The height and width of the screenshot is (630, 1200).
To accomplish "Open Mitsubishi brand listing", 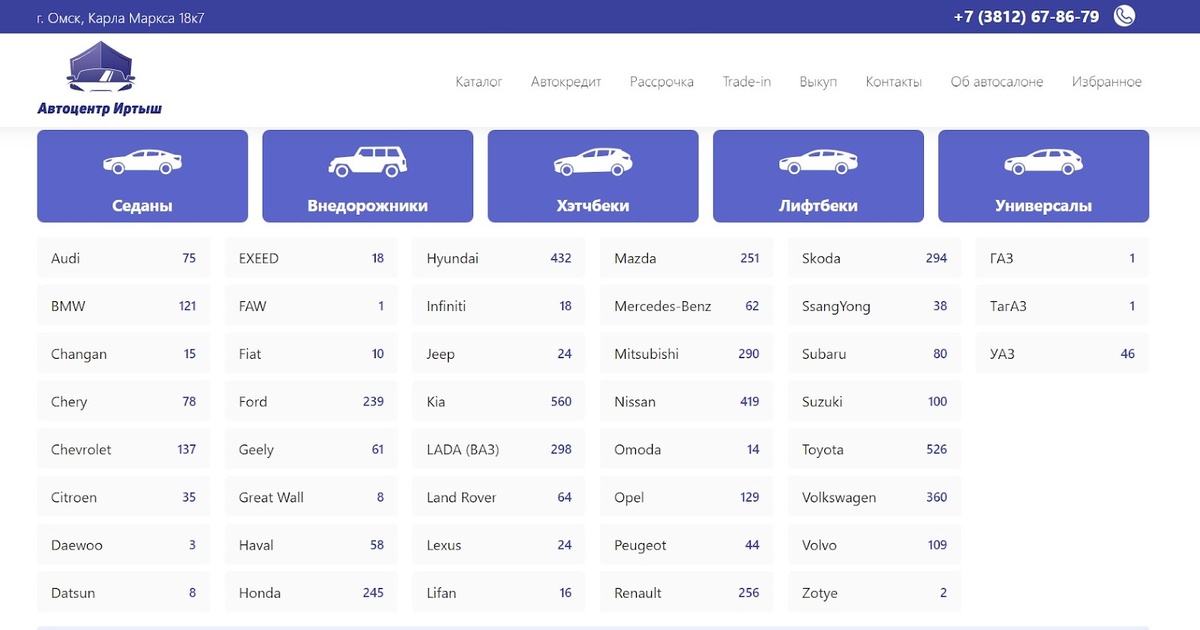I will (687, 354).
